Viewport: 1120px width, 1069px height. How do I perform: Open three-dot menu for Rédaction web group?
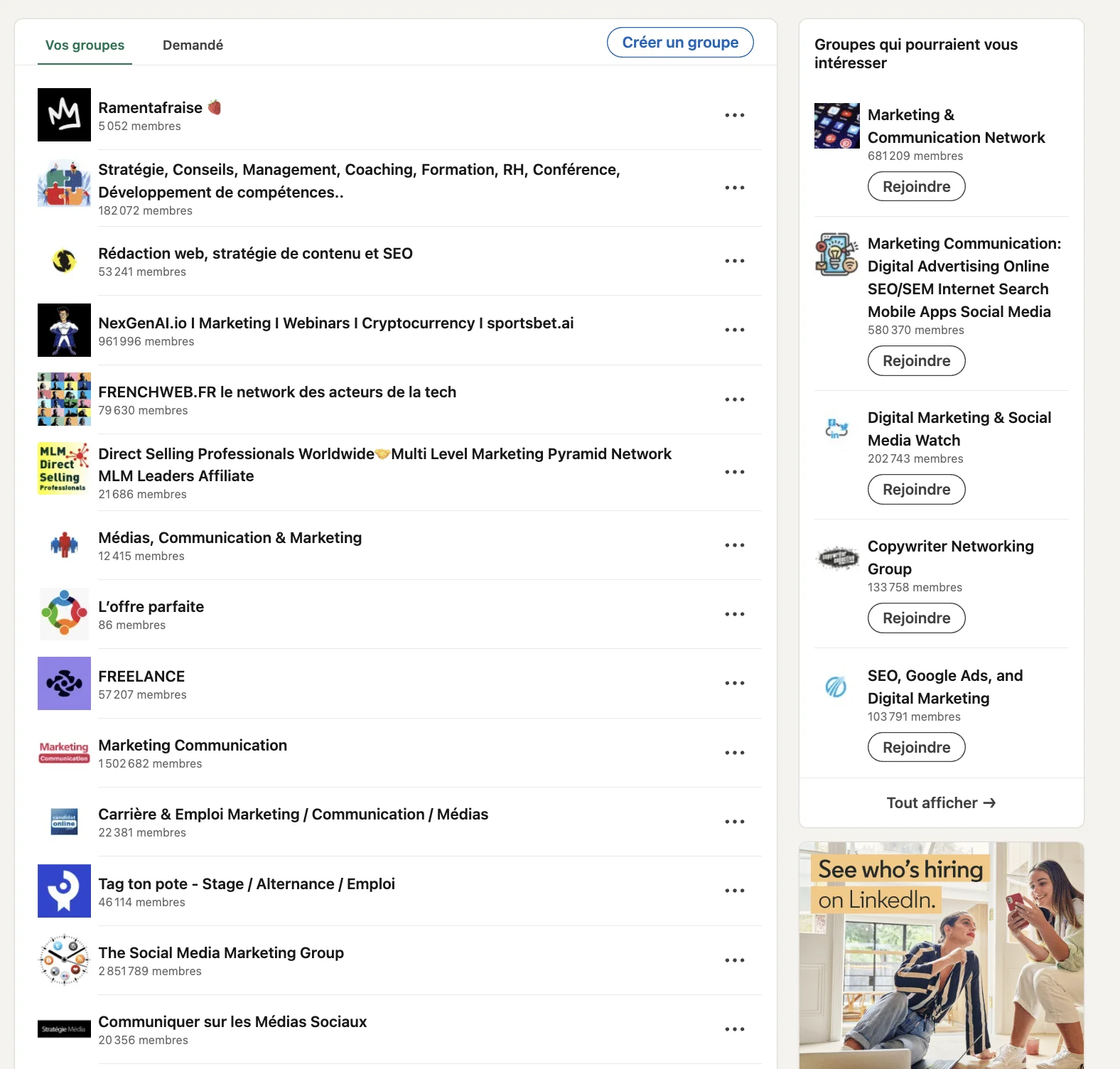pos(735,261)
